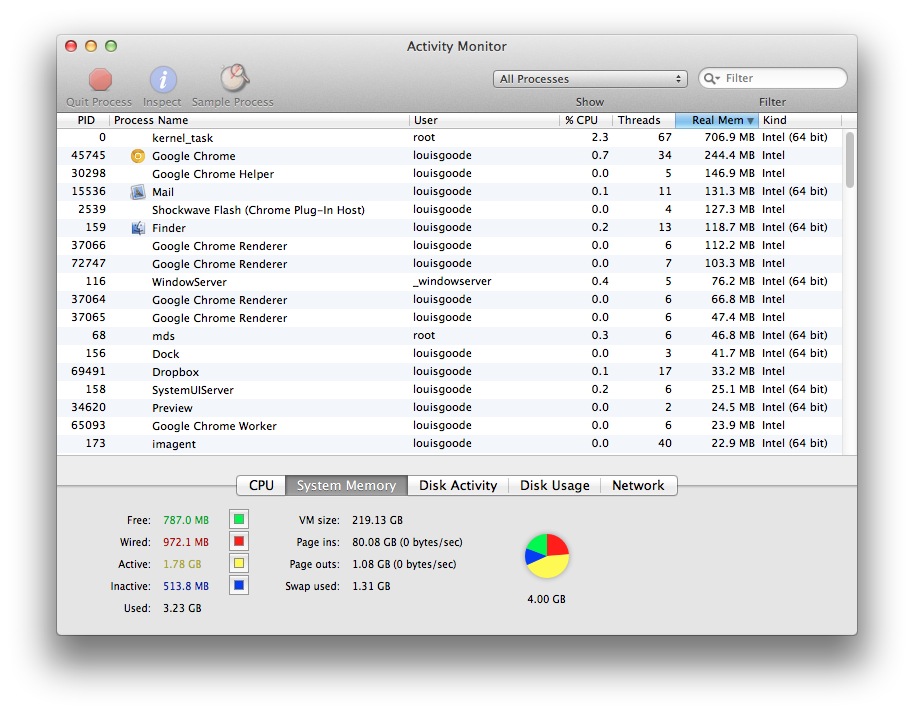The height and width of the screenshot is (714, 914).
Task: Click the VM size 219.13 GB value
Action: point(377,520)
